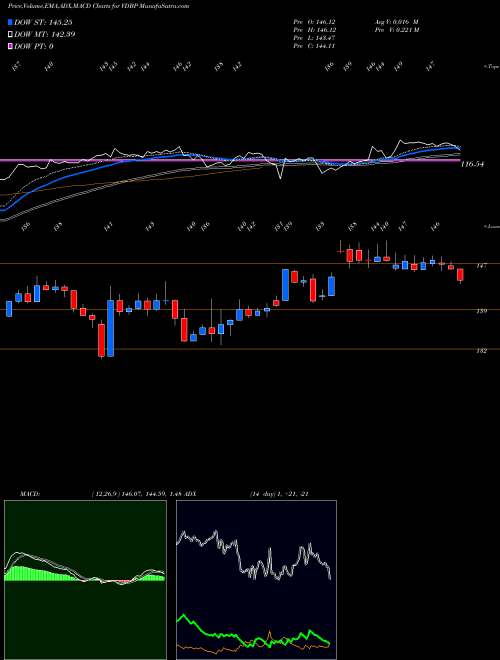
Task: Click the last red candlestick on the chart
Action: 460,275
